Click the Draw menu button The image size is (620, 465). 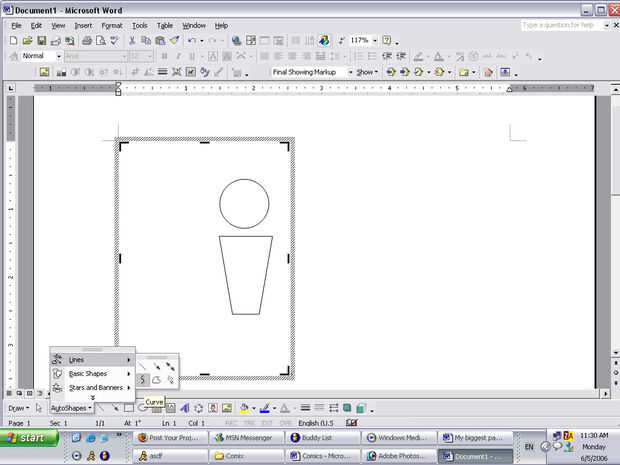tap(17, 408)
